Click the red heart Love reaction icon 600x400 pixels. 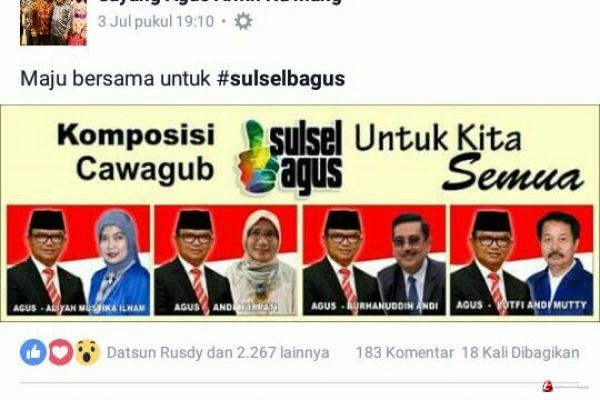coord(60,352)
